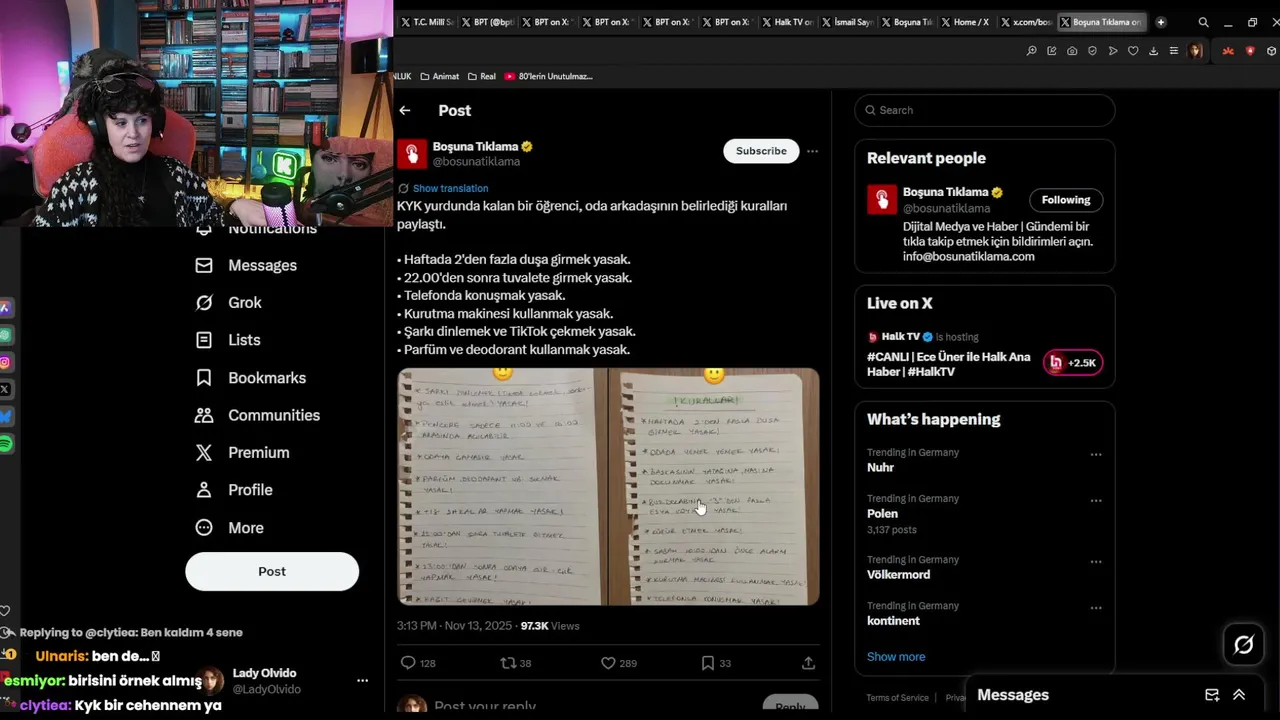Screen dimensions: 1280x720
Task: Switch to the Halk TV tab
Action: (x=788, y=22)
